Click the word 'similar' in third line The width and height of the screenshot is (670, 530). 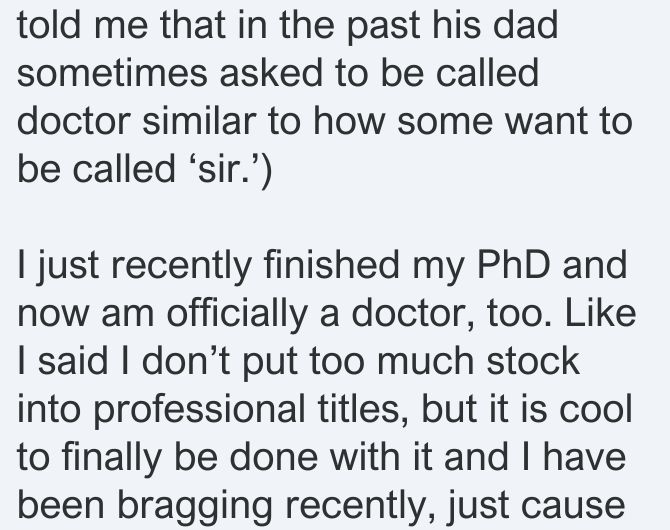pyautogui.click(x=199, y=121)
